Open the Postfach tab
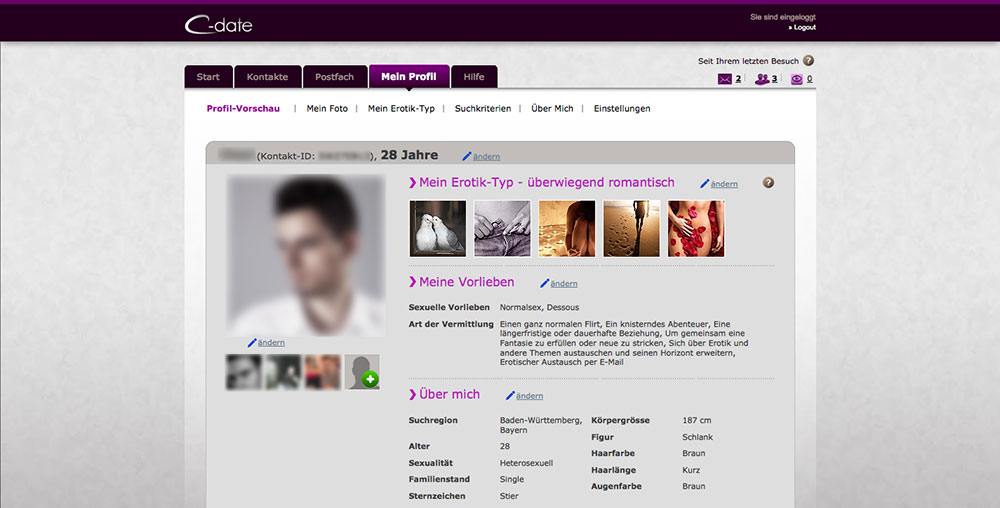This screenshot has height=508, width=1000. 334,77
